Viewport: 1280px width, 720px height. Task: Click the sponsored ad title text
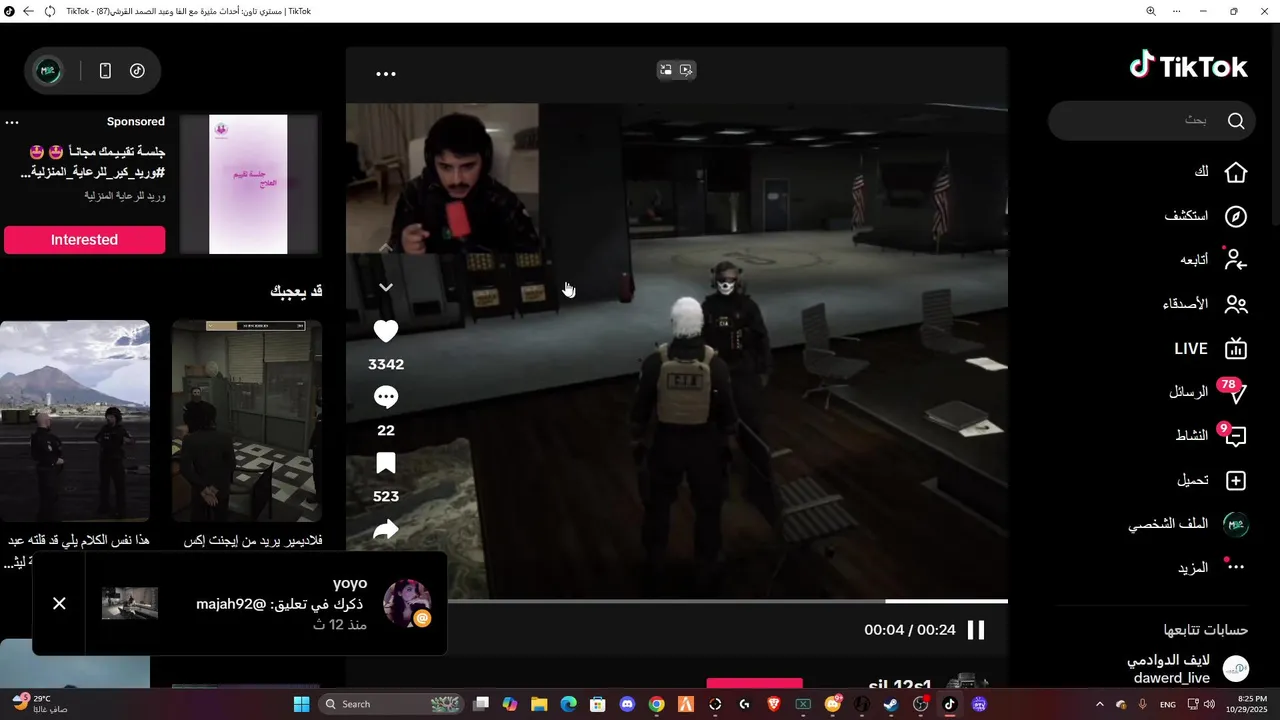point(93,162)
